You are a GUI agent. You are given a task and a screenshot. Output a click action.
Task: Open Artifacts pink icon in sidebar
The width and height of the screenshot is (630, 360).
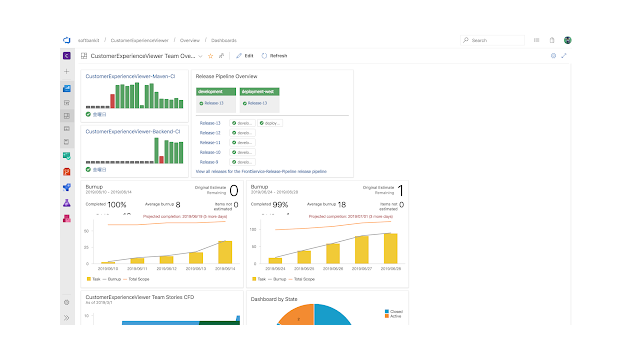[67, 219]
